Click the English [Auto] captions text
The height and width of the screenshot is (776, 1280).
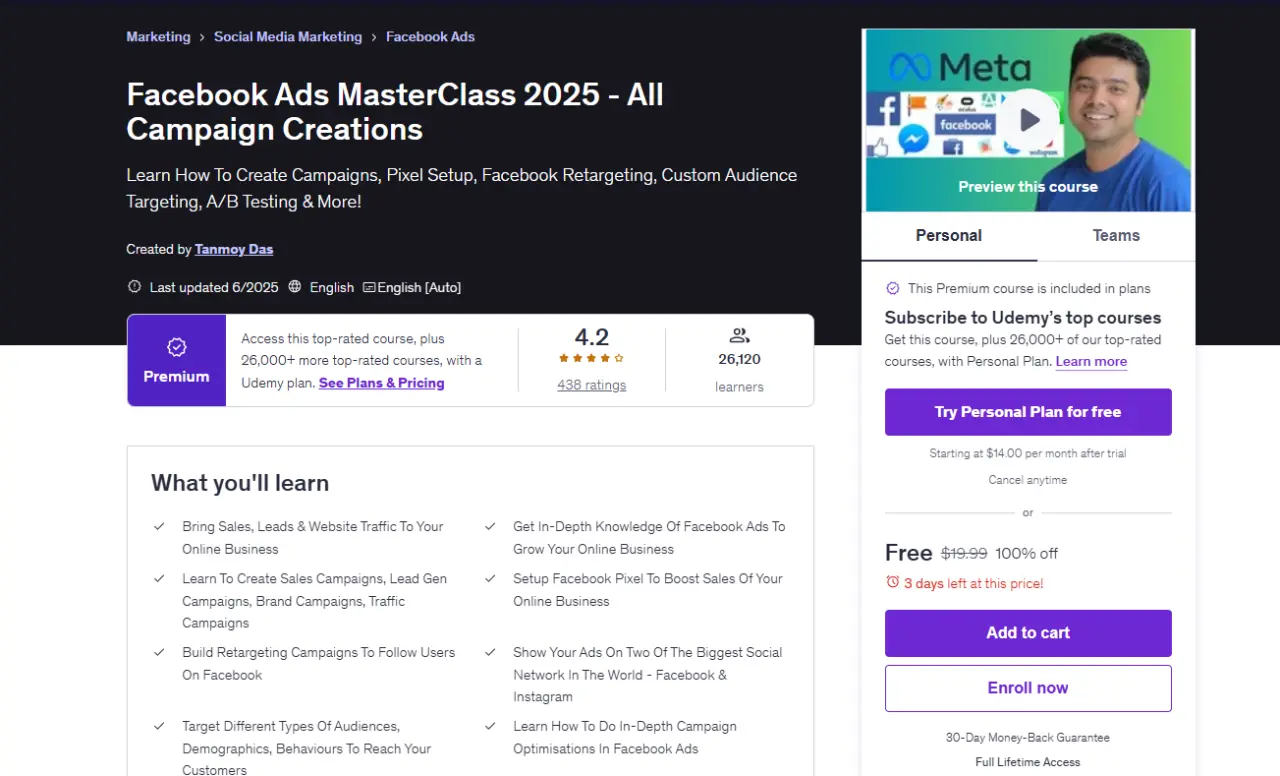[x=419, y=287]
